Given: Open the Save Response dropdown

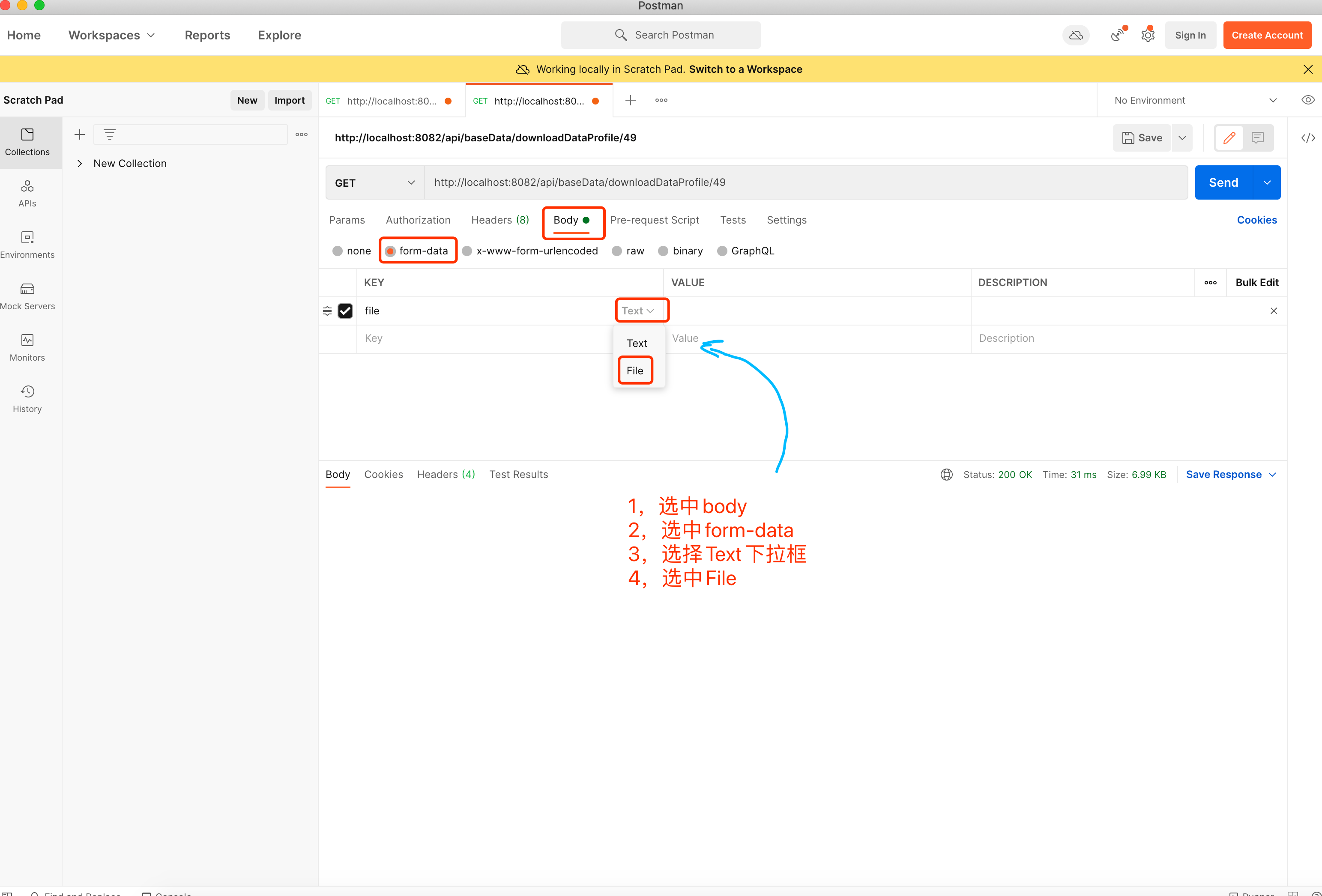Looking at the screenshot, I should (x=1231, y=475).
